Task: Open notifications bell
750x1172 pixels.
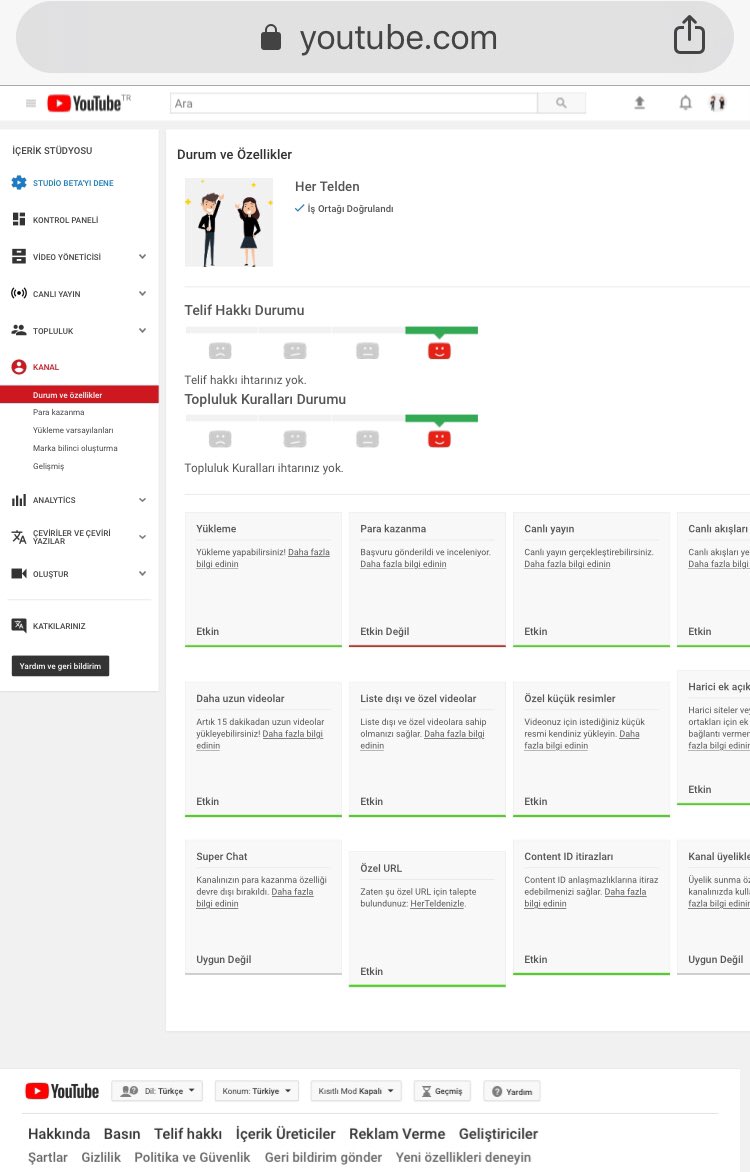Action: pos(685,102)
